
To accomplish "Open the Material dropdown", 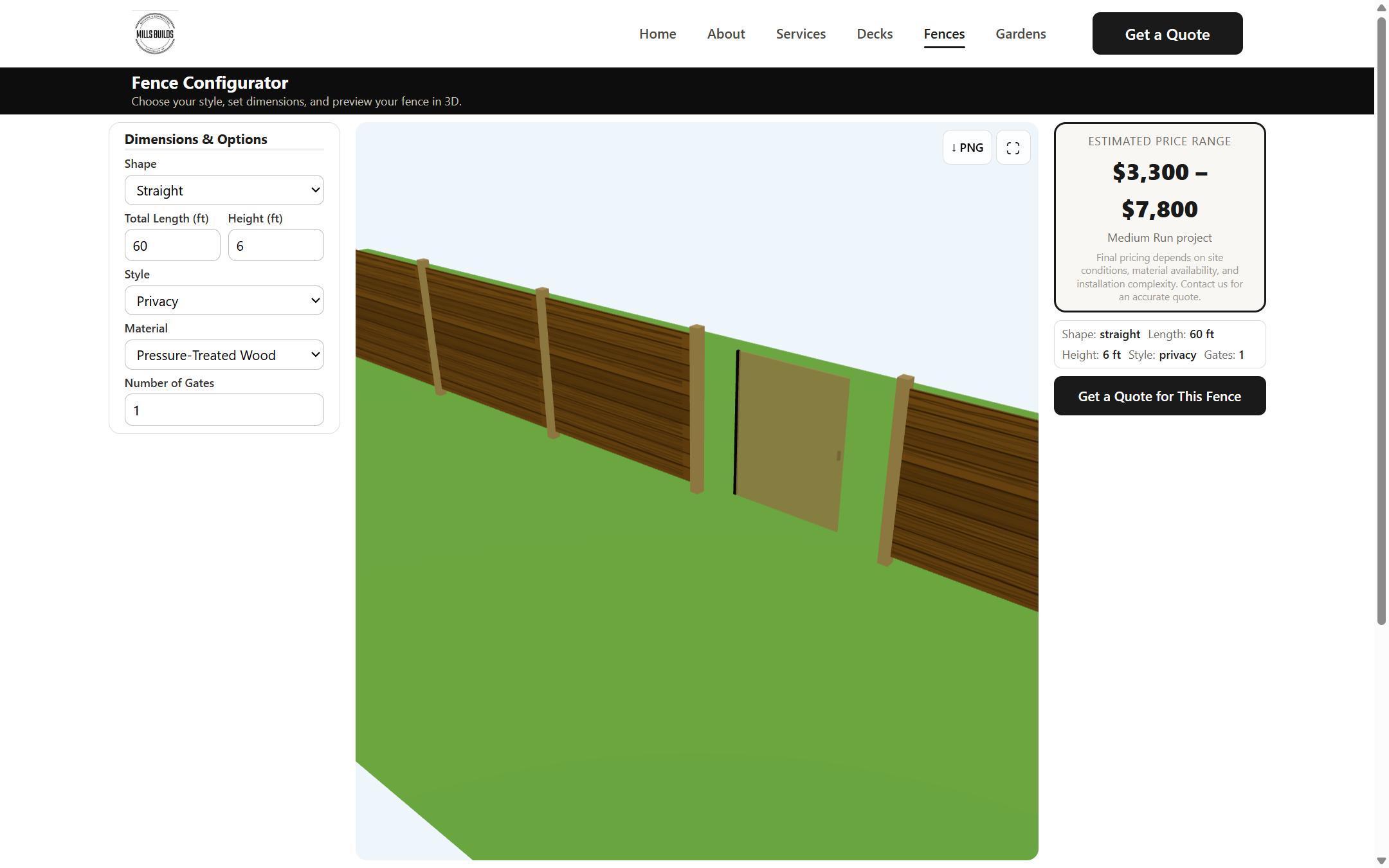I will 224,355.
